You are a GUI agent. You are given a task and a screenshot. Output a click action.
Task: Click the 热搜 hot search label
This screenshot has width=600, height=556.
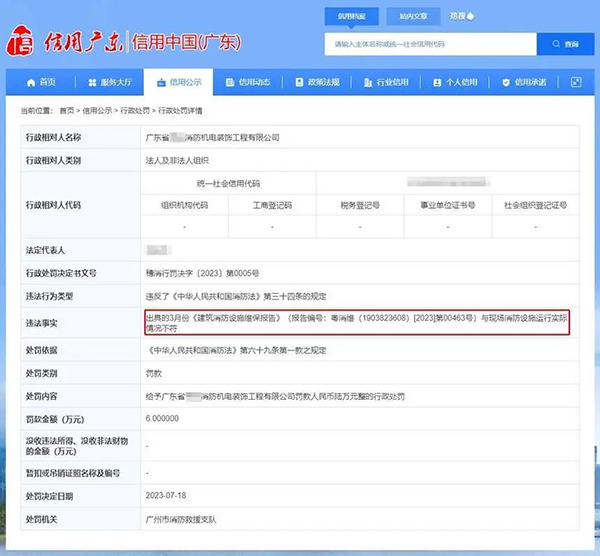point(459,16)
